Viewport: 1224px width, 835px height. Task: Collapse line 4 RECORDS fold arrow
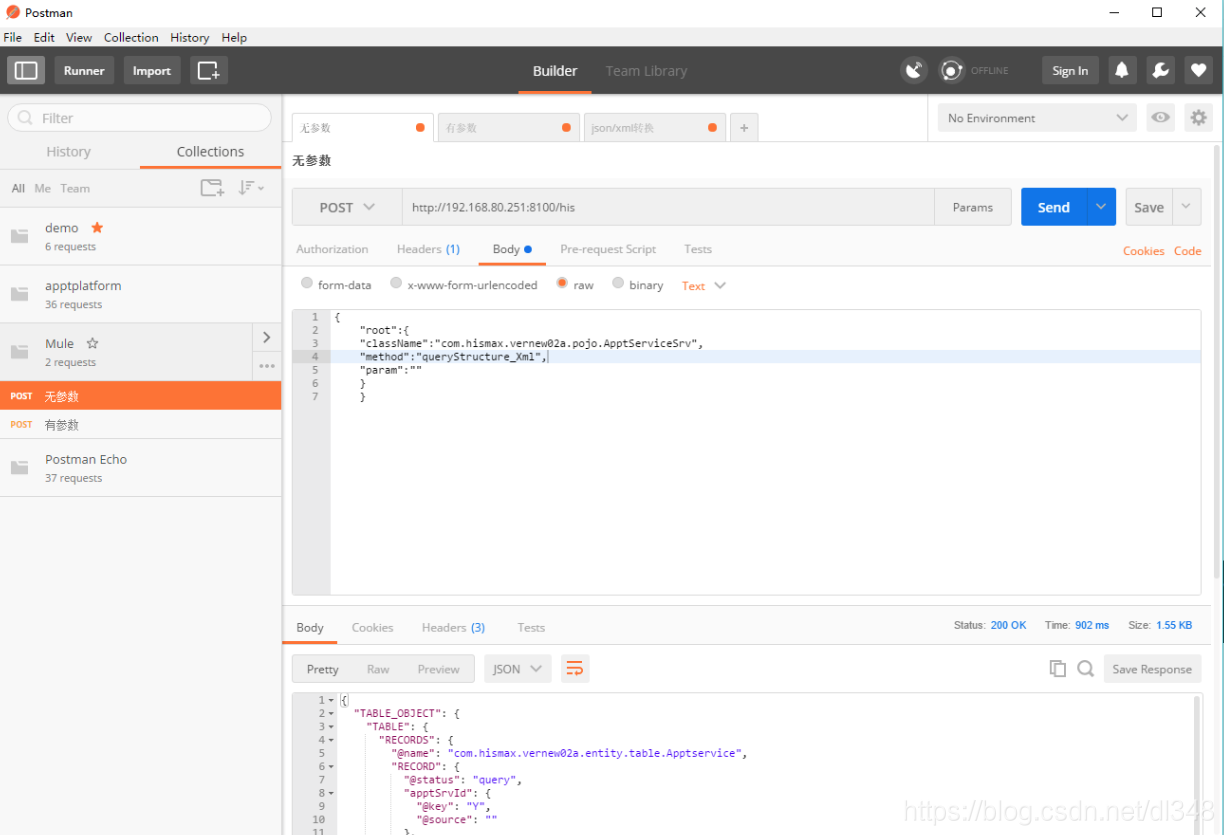pos(331,740)
